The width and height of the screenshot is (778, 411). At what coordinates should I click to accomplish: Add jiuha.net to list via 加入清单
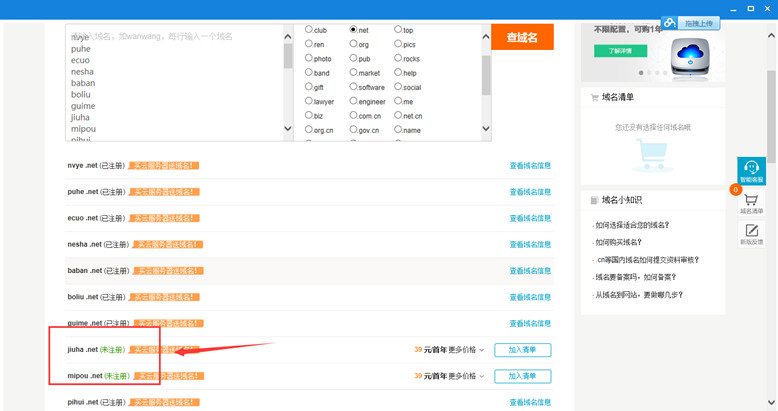[522, 350]
